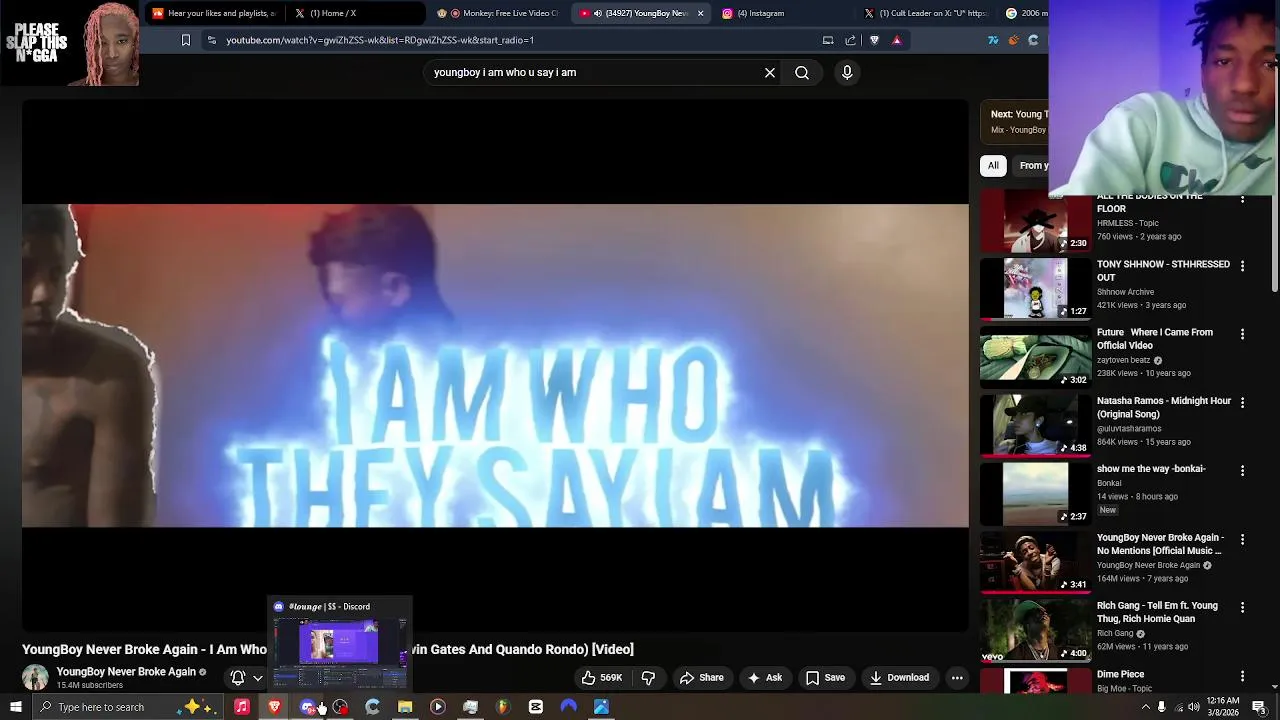Viewport: 1280px width, 720px height.
Task: Dislike the YoungBoy video
Action: 648,677
